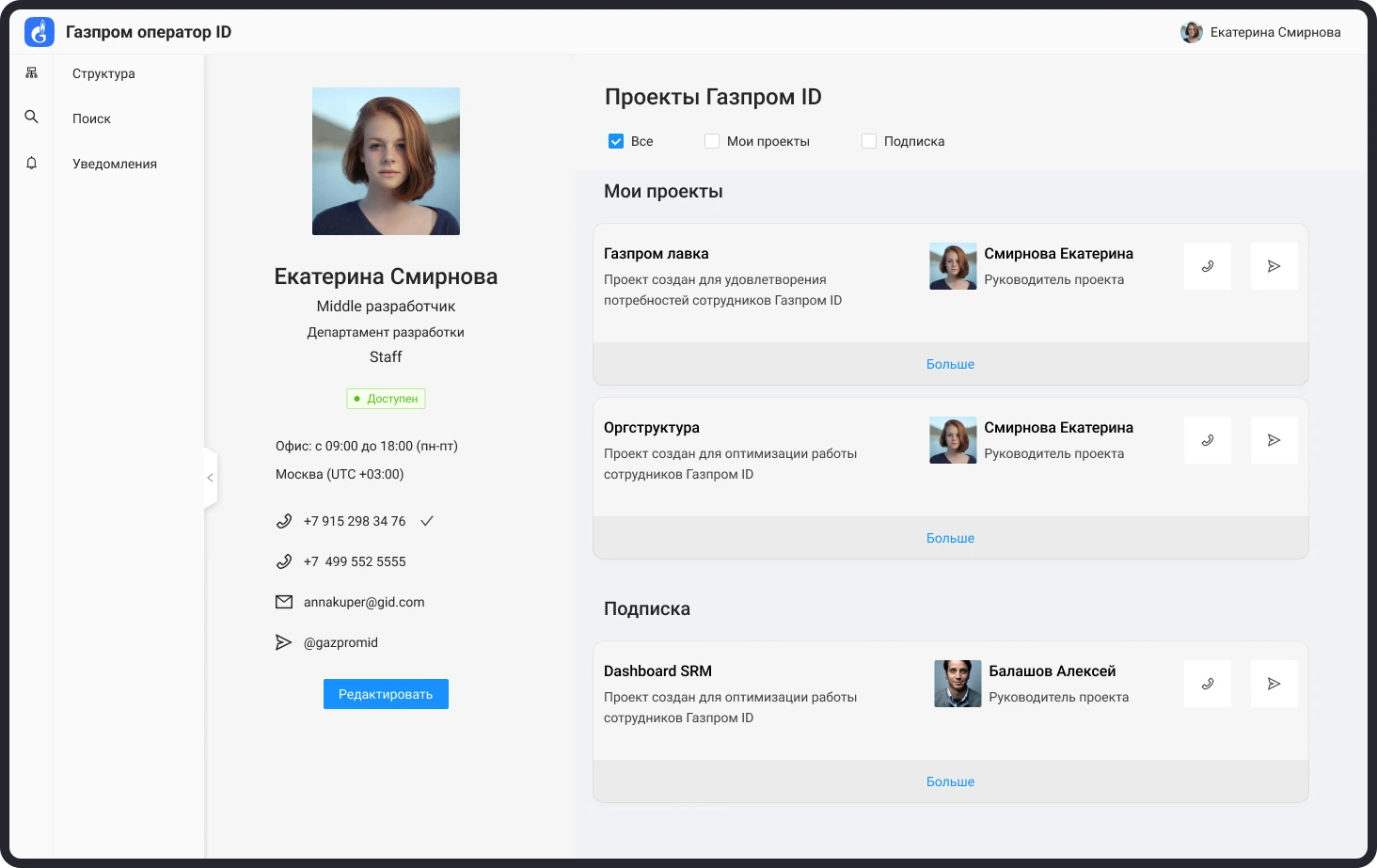Screen dimensions: 1377x868
Task: Open the Структура sidebar icon
Action: pos(31,72)
